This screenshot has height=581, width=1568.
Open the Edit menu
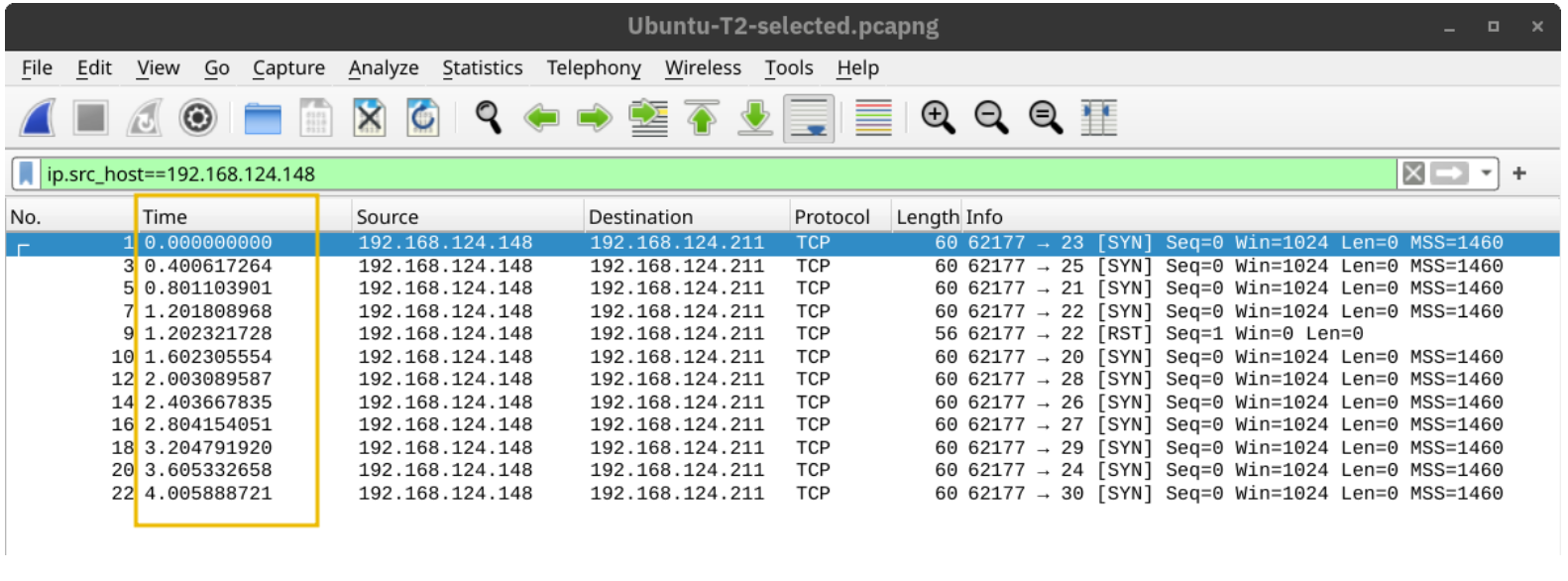[94, 67]
